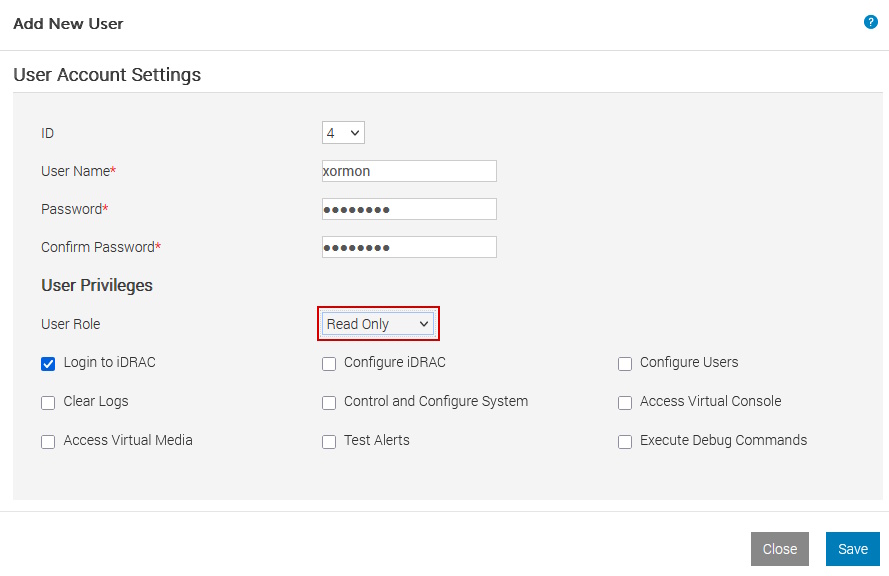This screenshot has width=889, height=576.
Task: Click the Password label
Action: [x=74, y=209]
